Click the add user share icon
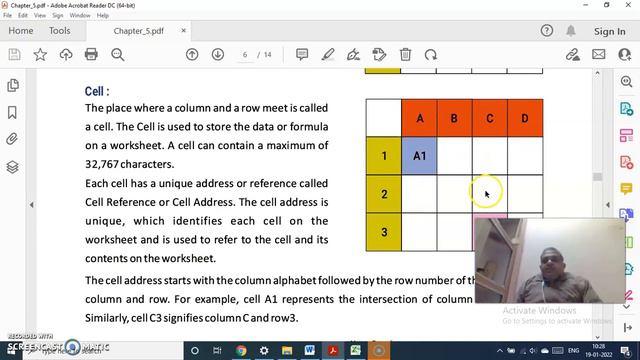Screen dimensions: 640x360 point(625,55)
